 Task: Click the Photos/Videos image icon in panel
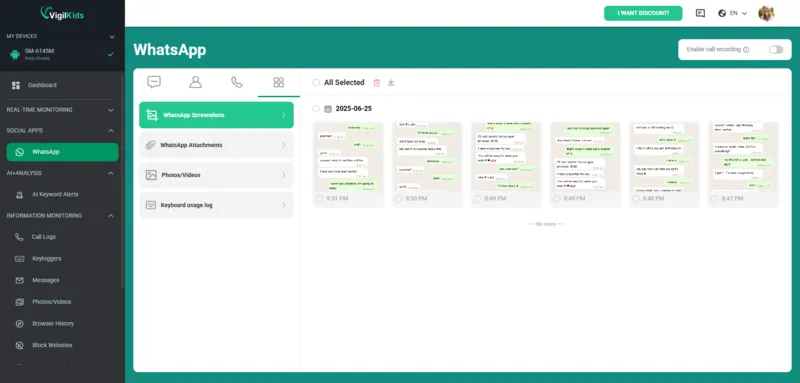coord(151,175)
